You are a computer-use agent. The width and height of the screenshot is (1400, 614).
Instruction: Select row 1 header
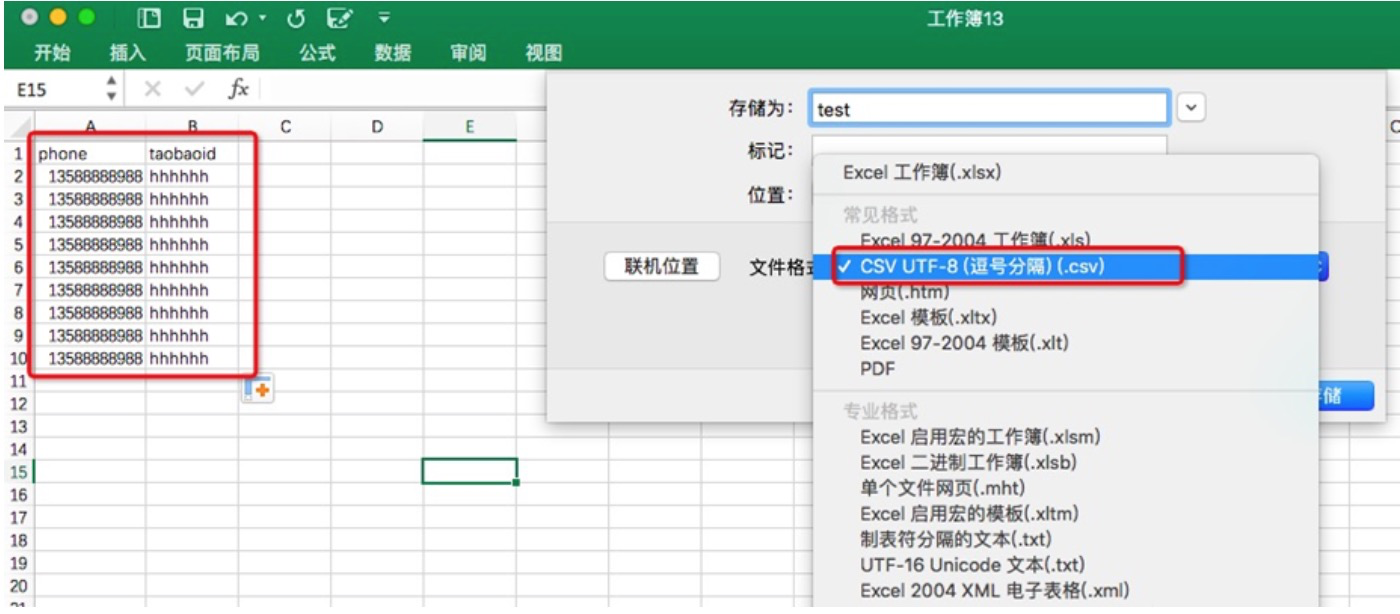pyautogui.click(x=17, y=154)
